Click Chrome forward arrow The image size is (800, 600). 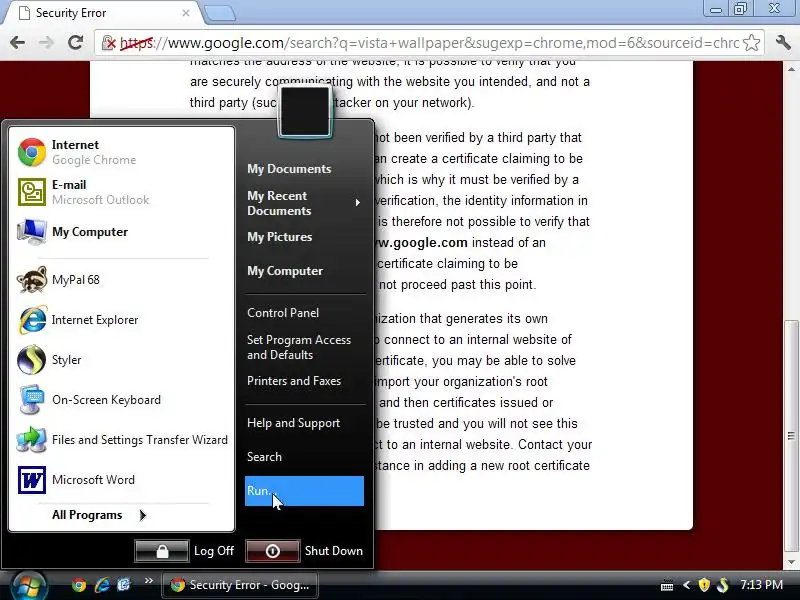[x=46, y=43]
